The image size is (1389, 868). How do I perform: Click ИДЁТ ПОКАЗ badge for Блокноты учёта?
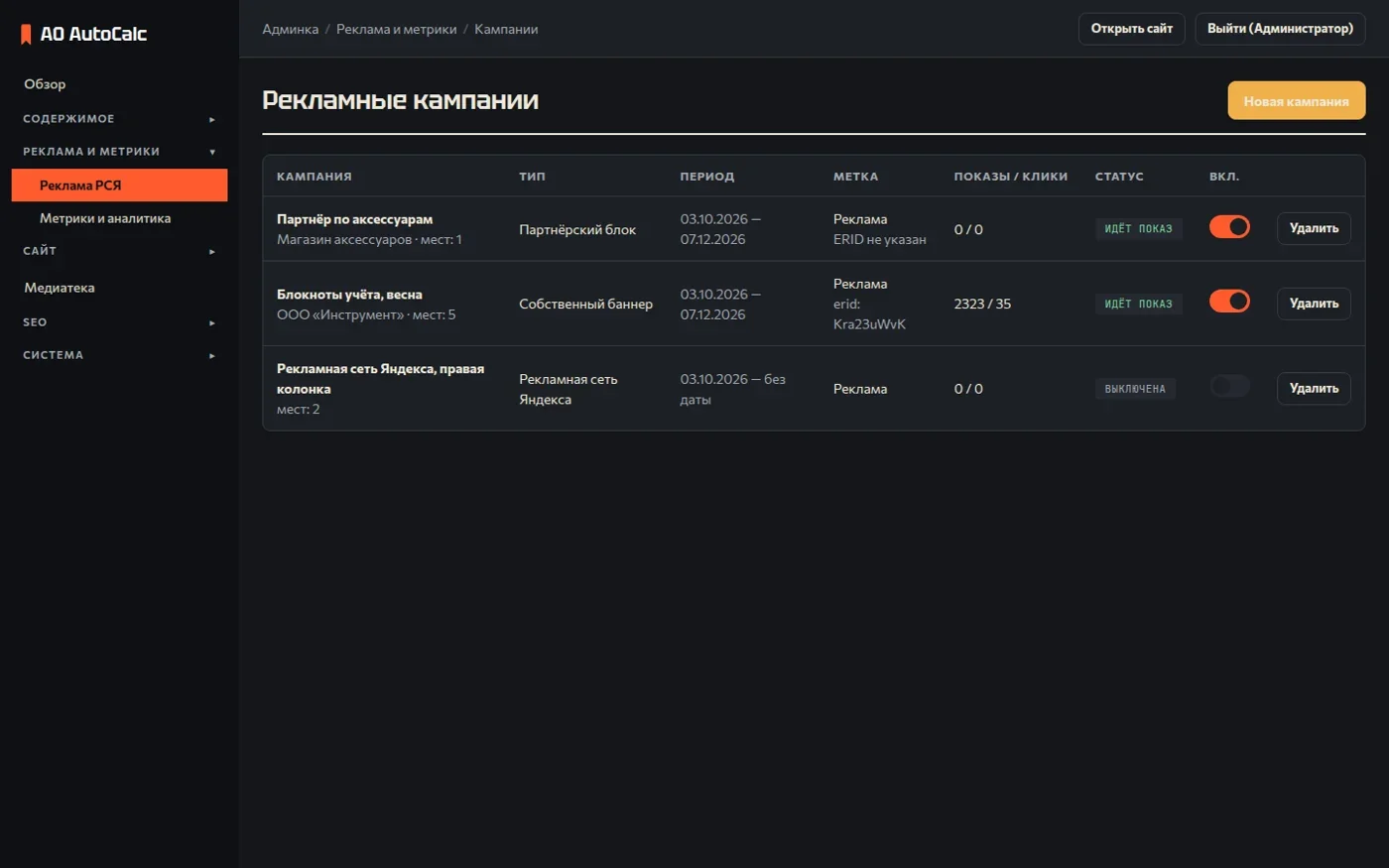coord(1138,304)
